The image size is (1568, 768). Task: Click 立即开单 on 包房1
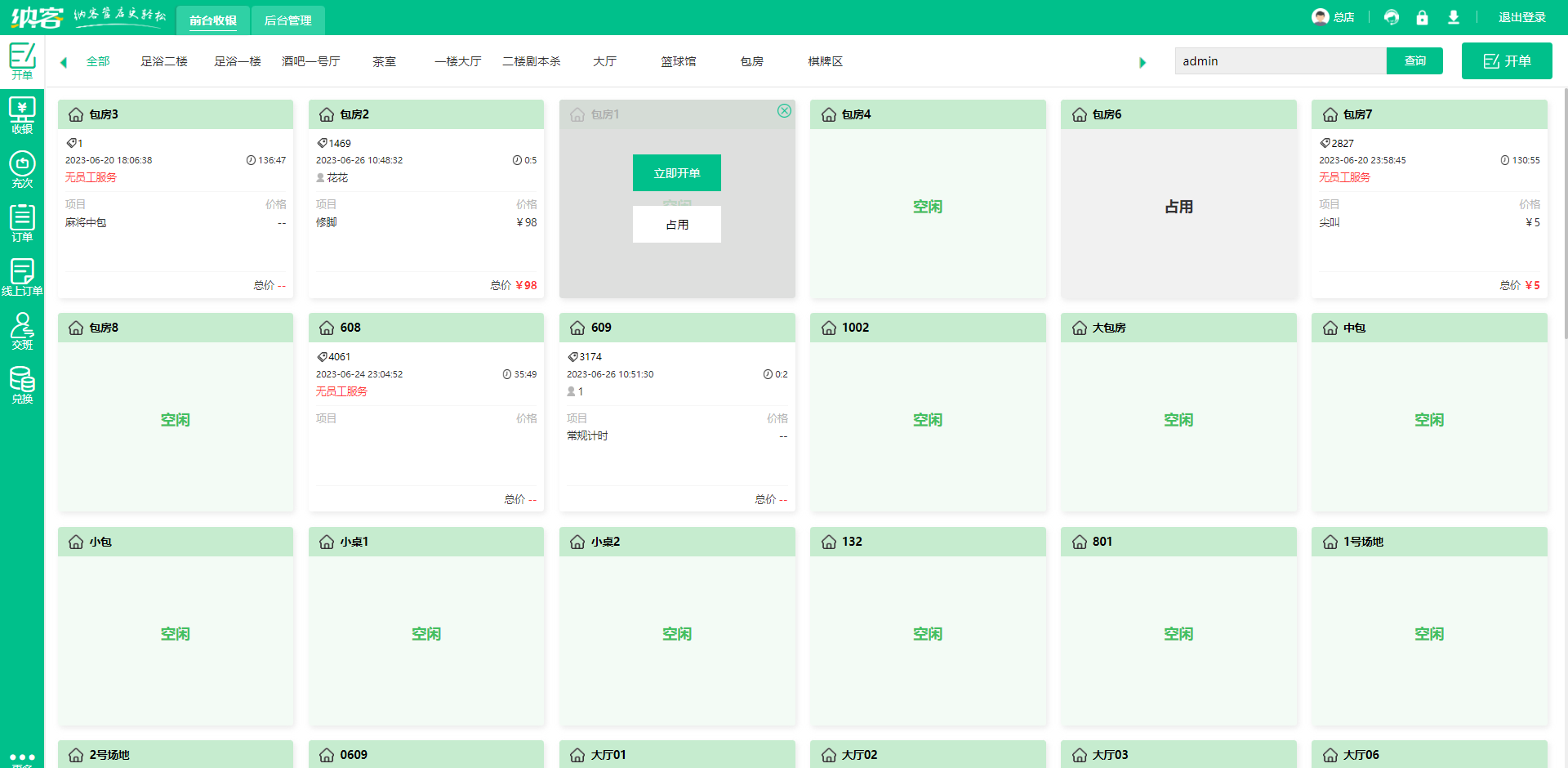tap(676, 172)
